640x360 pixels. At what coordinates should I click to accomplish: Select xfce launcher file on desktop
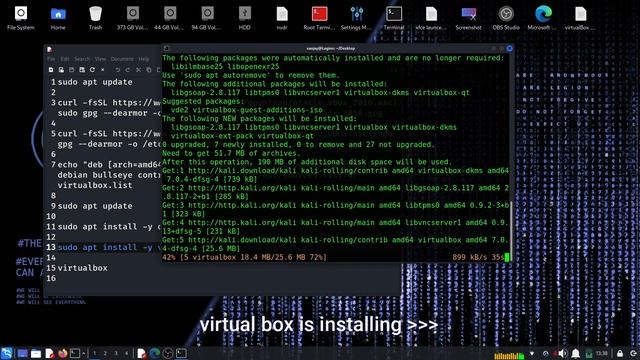click(431, 18)
